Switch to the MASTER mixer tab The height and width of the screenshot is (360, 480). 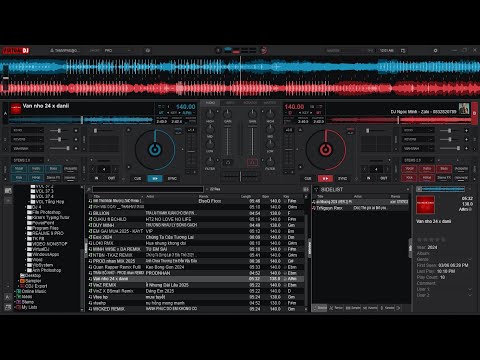[x=270, y=103]
